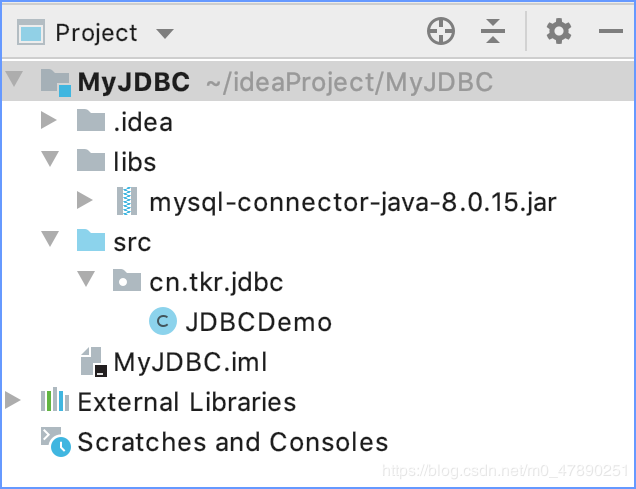The image size is (636, 489).
Task: Click the cn.tkr.jdbc package icon
Action: coord(126,282)
